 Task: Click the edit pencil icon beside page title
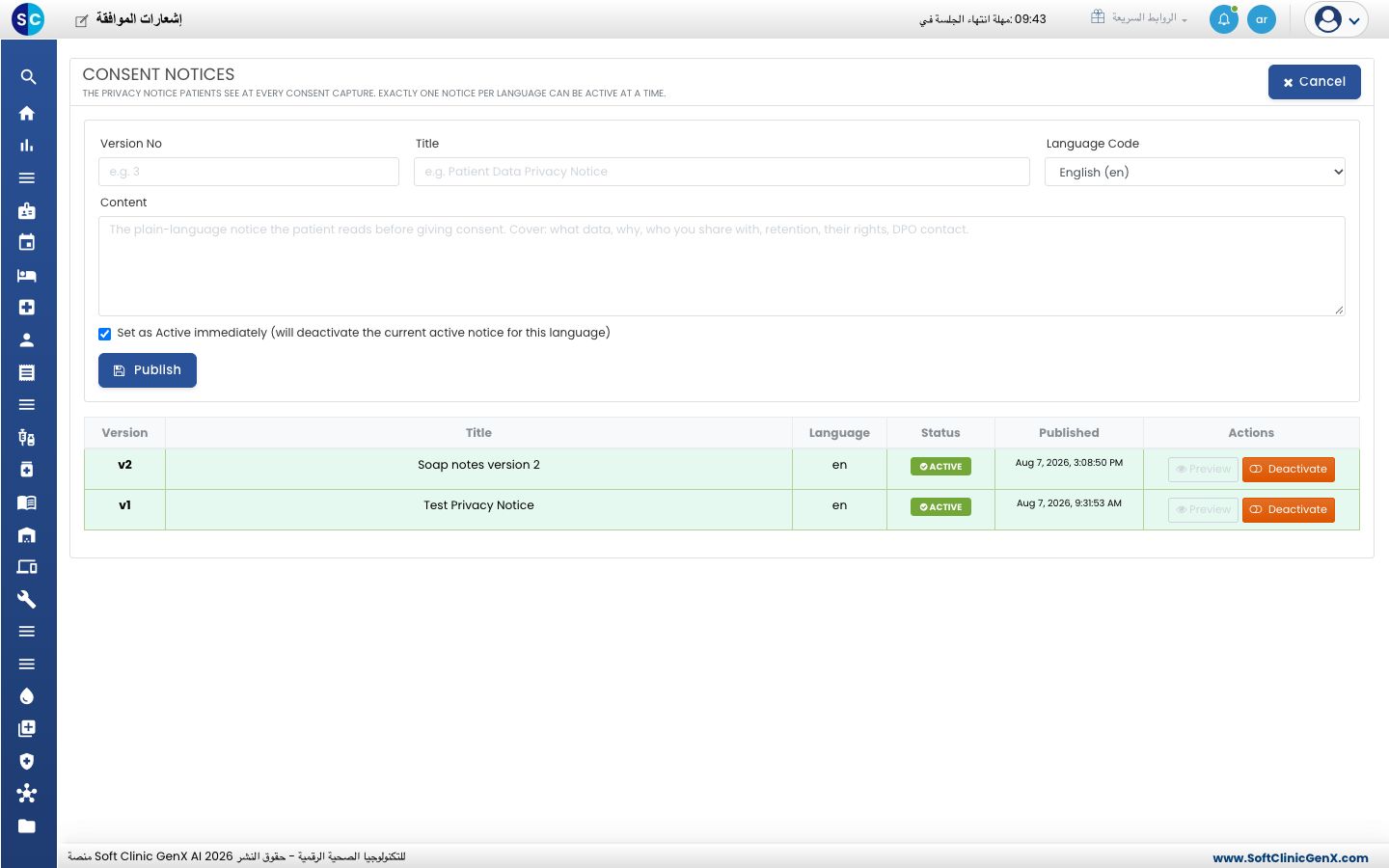click(82, 20)
